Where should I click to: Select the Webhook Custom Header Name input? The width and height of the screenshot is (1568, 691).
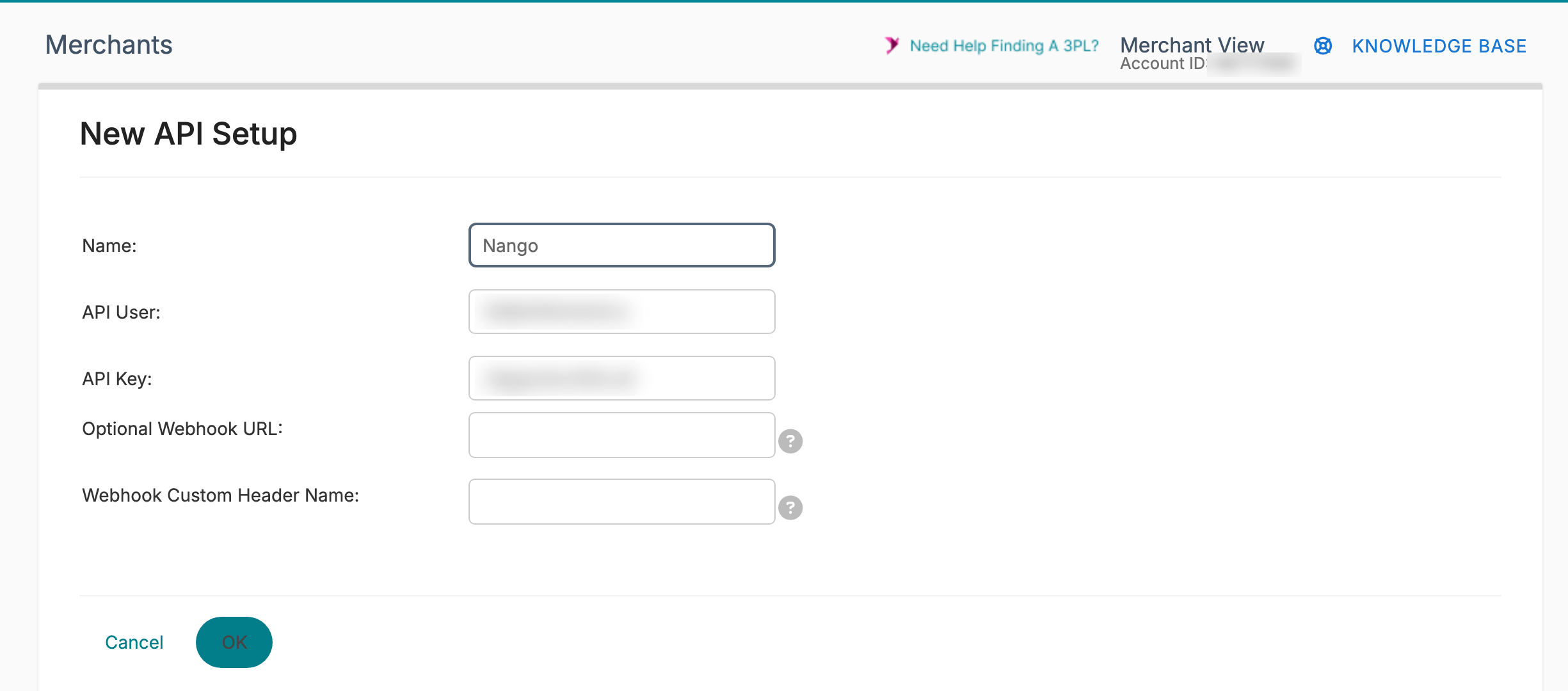point(622,502)
